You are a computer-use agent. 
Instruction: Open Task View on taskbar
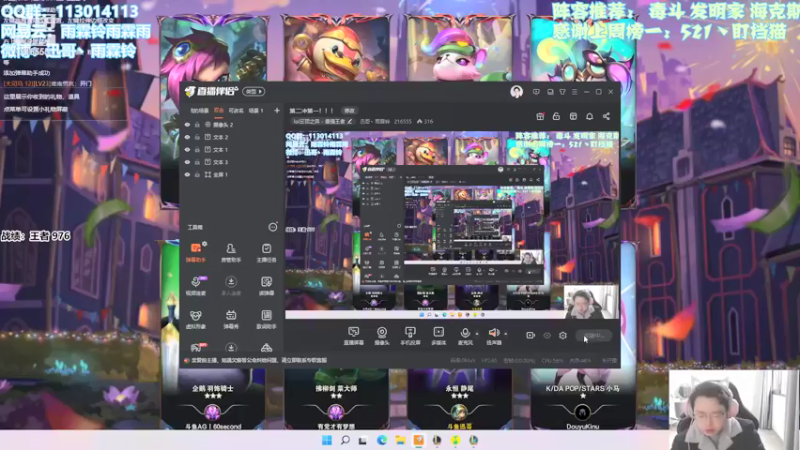pos(363,440)
